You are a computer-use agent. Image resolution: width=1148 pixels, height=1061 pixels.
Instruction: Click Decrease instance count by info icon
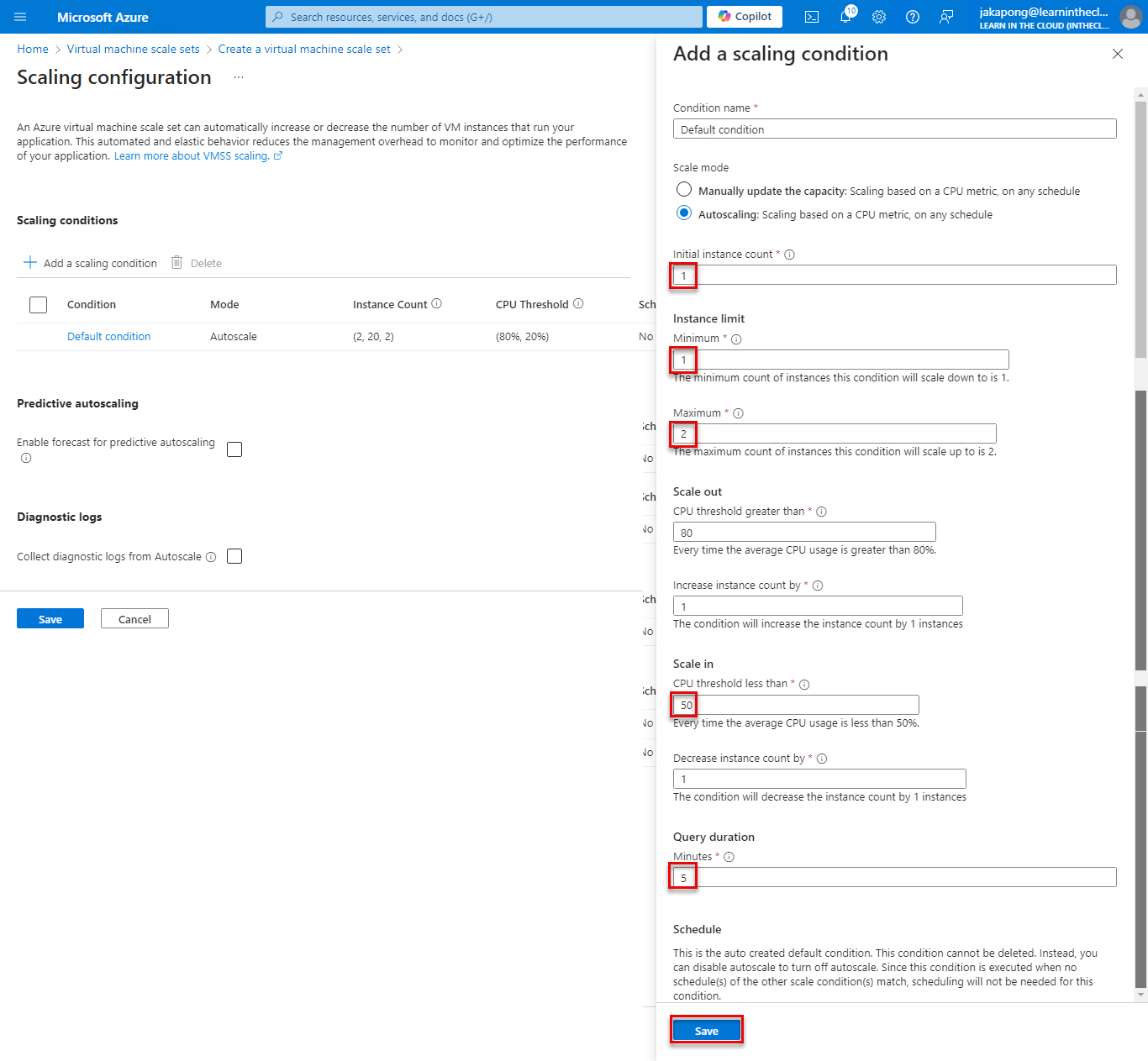(822, 759)
